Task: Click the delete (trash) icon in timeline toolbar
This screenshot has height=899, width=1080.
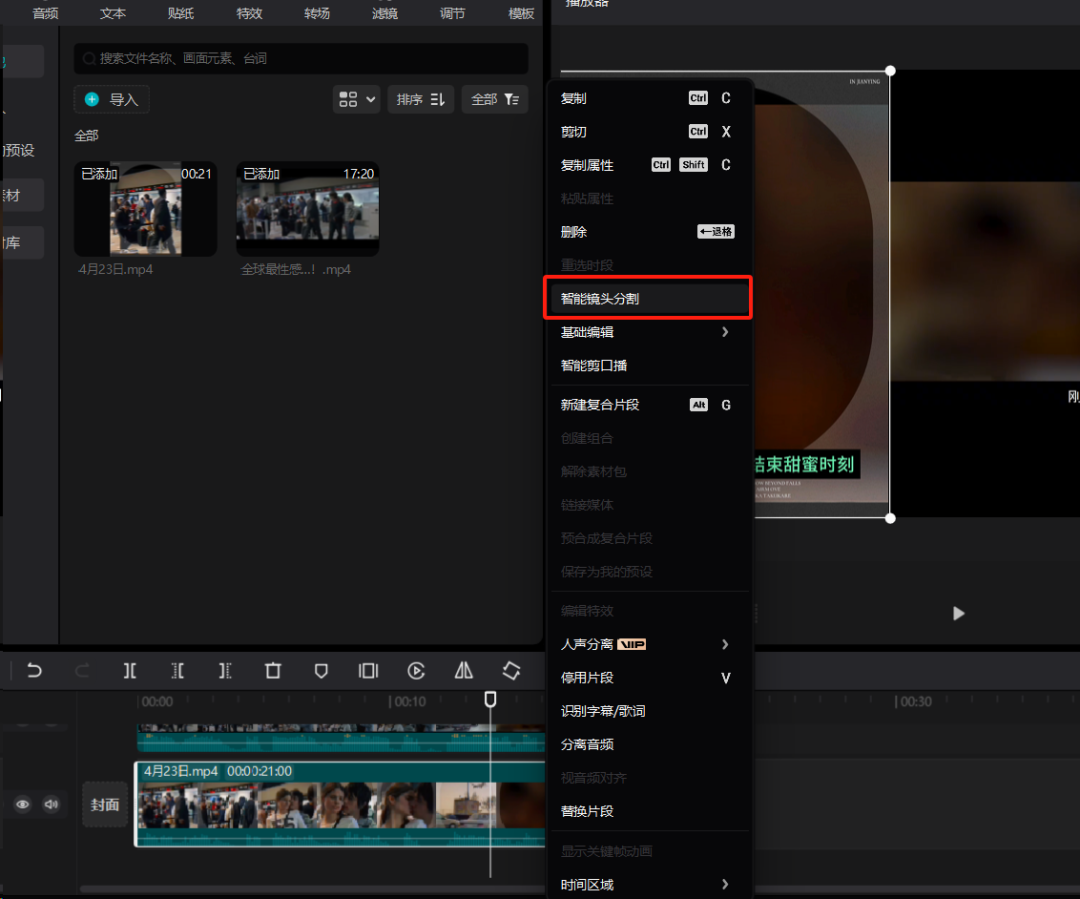Action: click(x=273, y=671)
